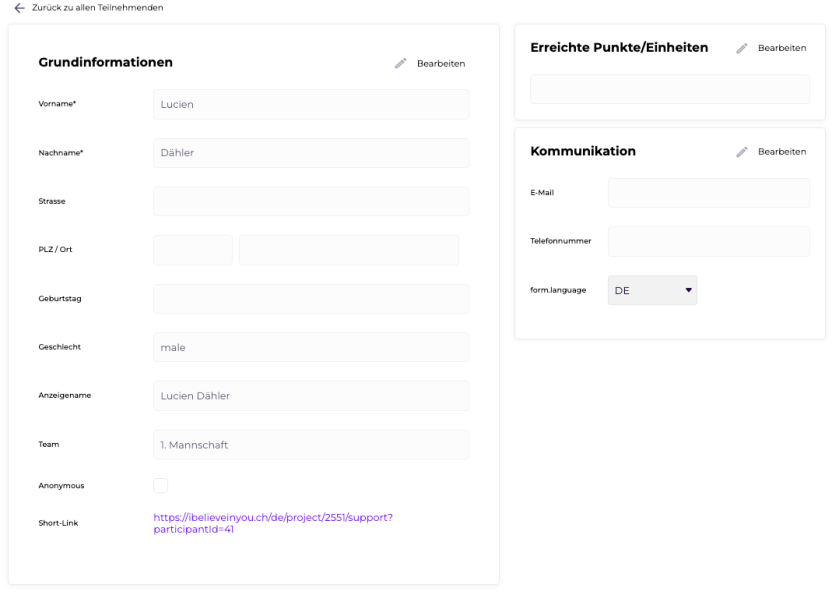Click Bearbeiten for Erreichte Punkte/Einheiten
The height and width of the screenshot is (592, 838).
(782, 48)
